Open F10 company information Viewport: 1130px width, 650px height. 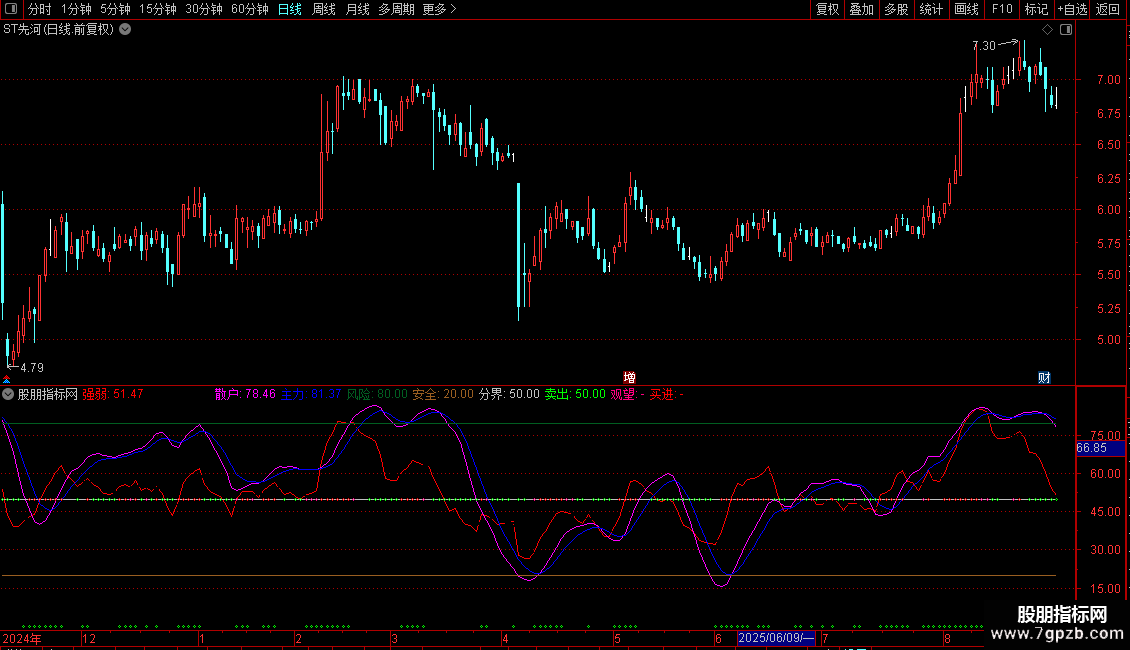(1001, 10)
